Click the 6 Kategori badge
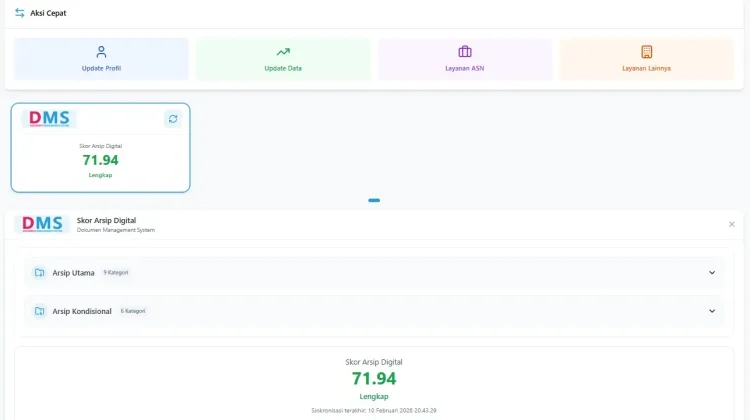Image resolution: width=750 pixels, height=420 pixels. (132, 311)
